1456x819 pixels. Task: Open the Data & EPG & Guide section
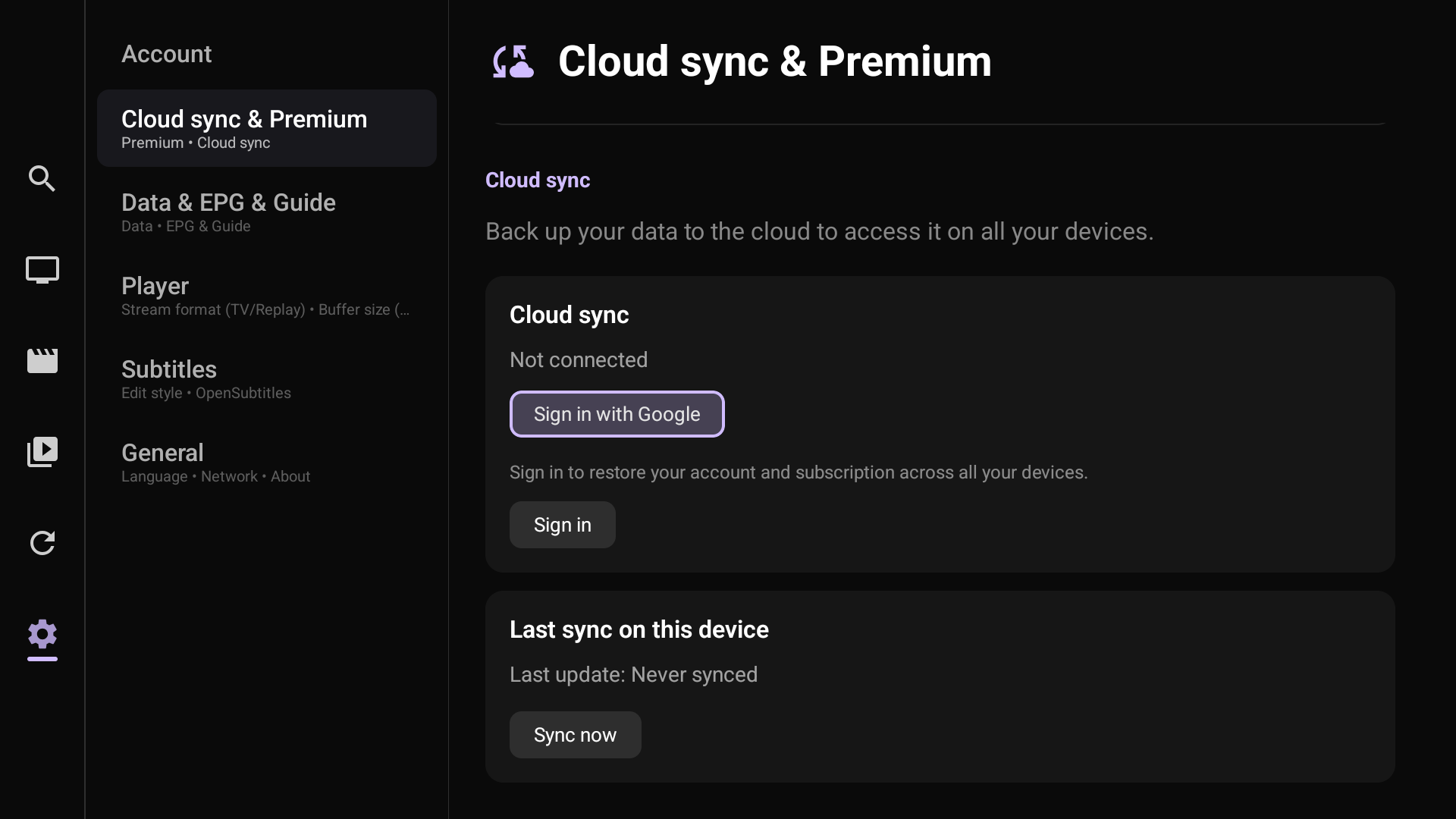[265, 212]
